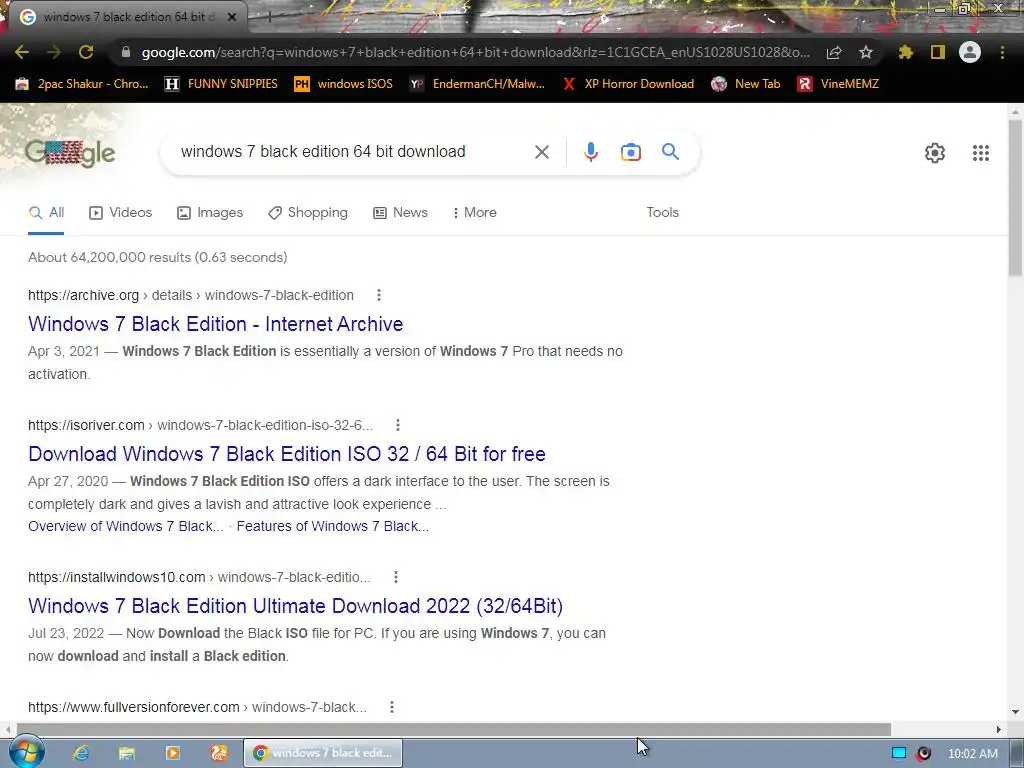This screenshot has height=768, width=1024.
Task: Click the vertical scrollbar thumb
Action: click(1015, 196)
